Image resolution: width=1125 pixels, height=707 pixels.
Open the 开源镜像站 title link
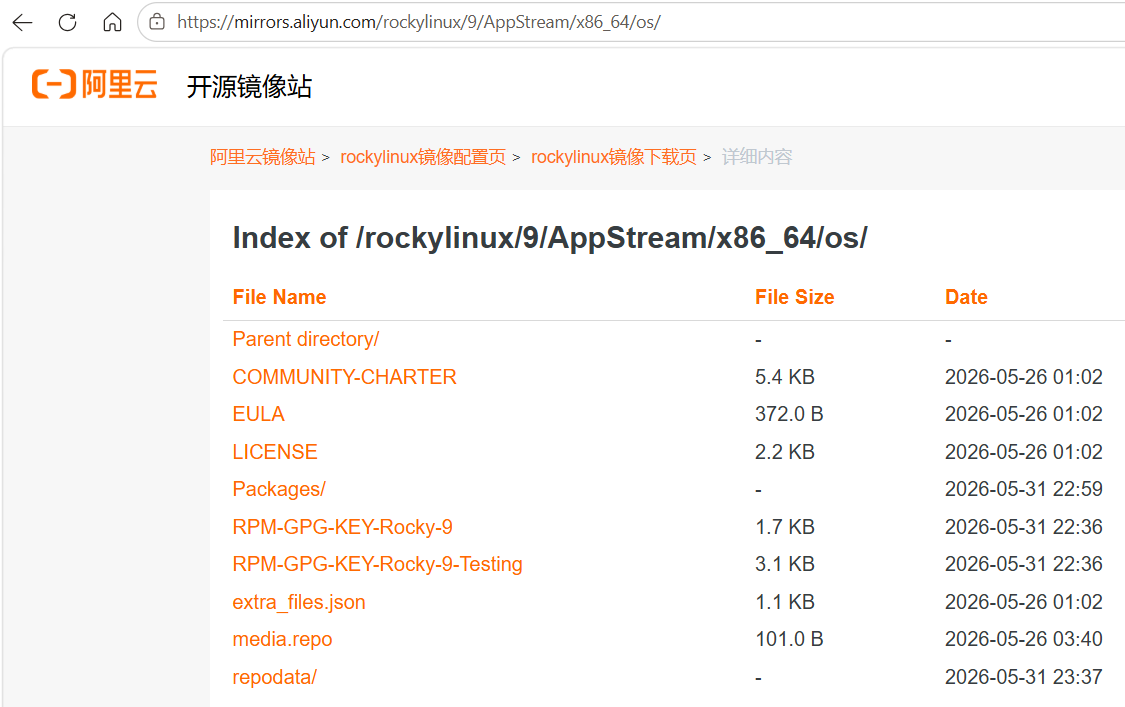coord(249,86)
